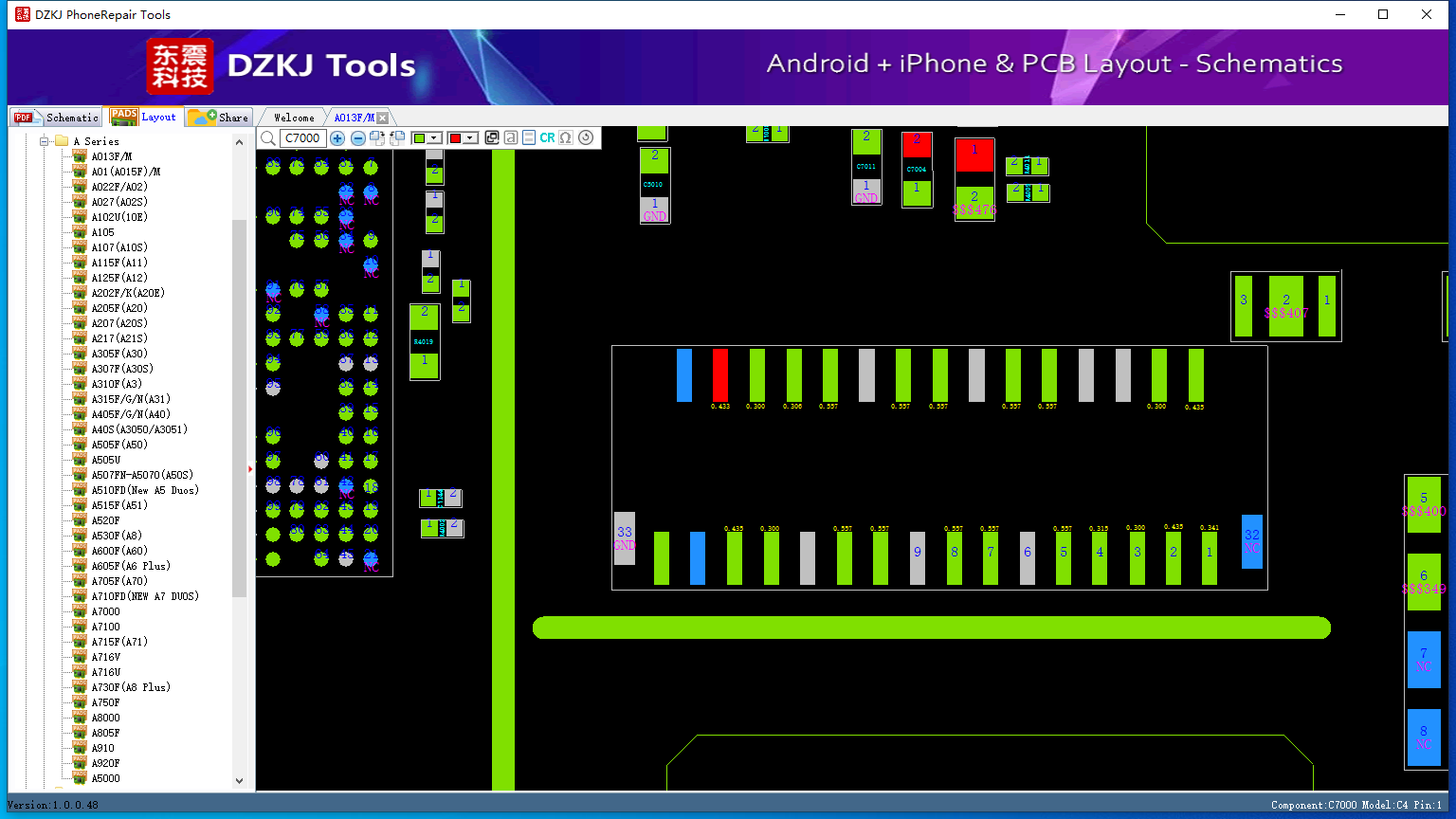Click the tree panel scroll down arrow
This screenshot has width=1456, height=819.
tap(239, 781)
